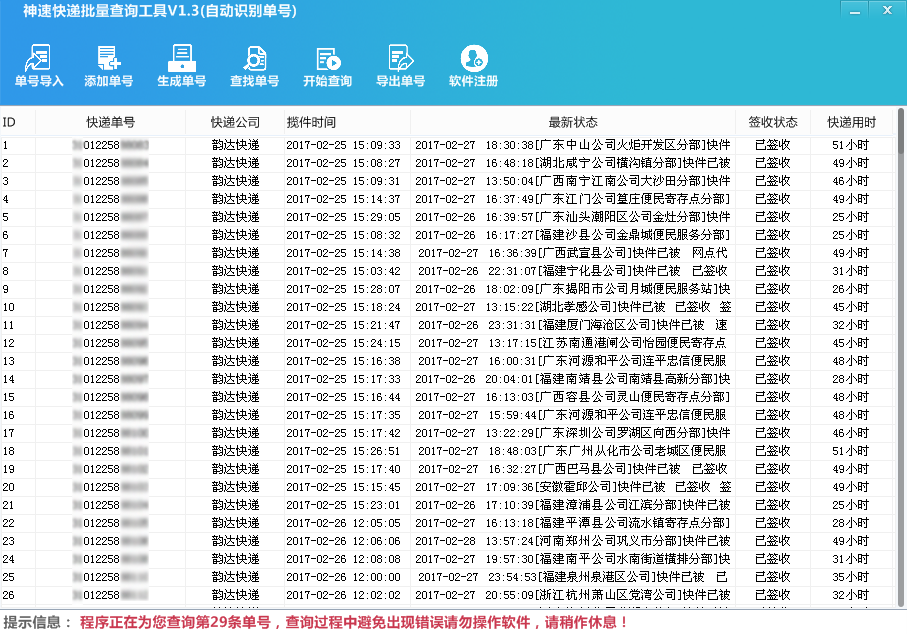Select the 生成单号 generate numbers icon
This screenshot has width=913, height=636.
tap(181, 62)
